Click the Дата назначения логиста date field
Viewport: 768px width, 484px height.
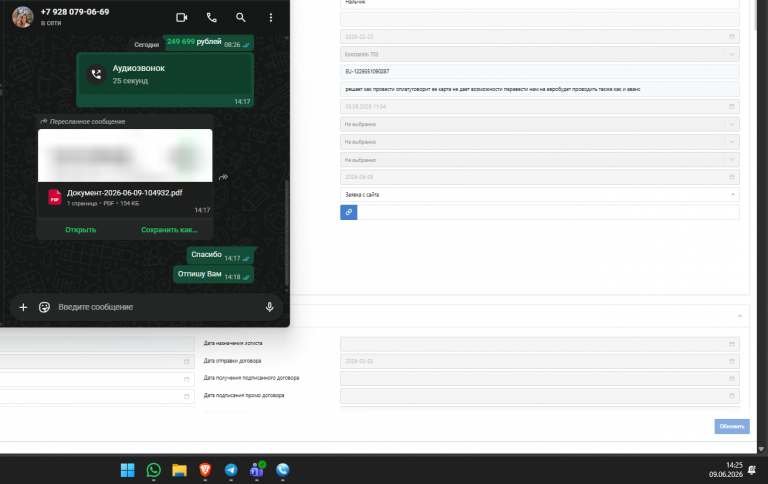pos(540,344)
